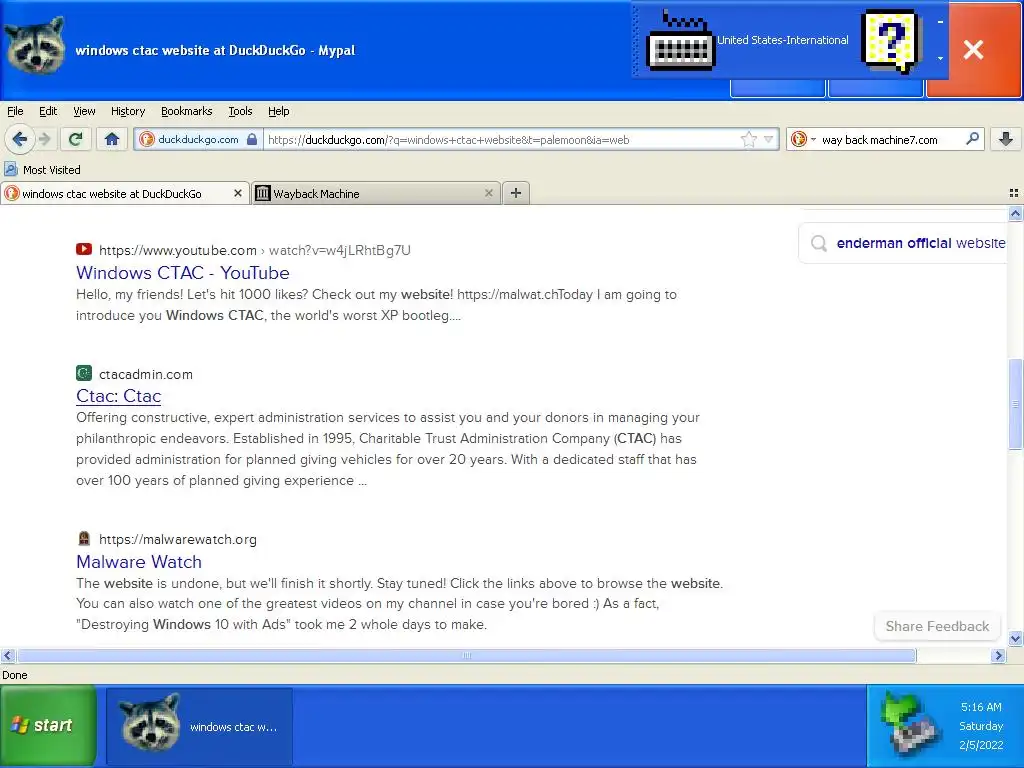Open the Windows start button
The image size is (1024, 768).
(48, 726)
